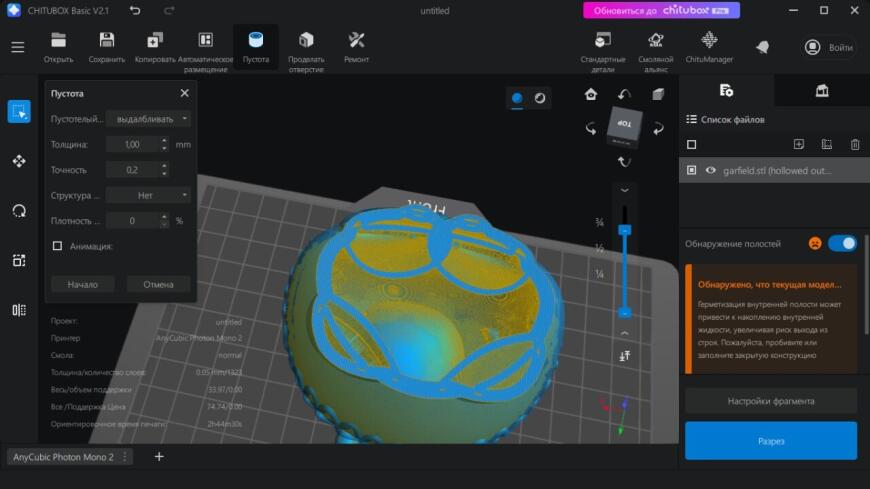Increase Точность value with up arrow

164,166
